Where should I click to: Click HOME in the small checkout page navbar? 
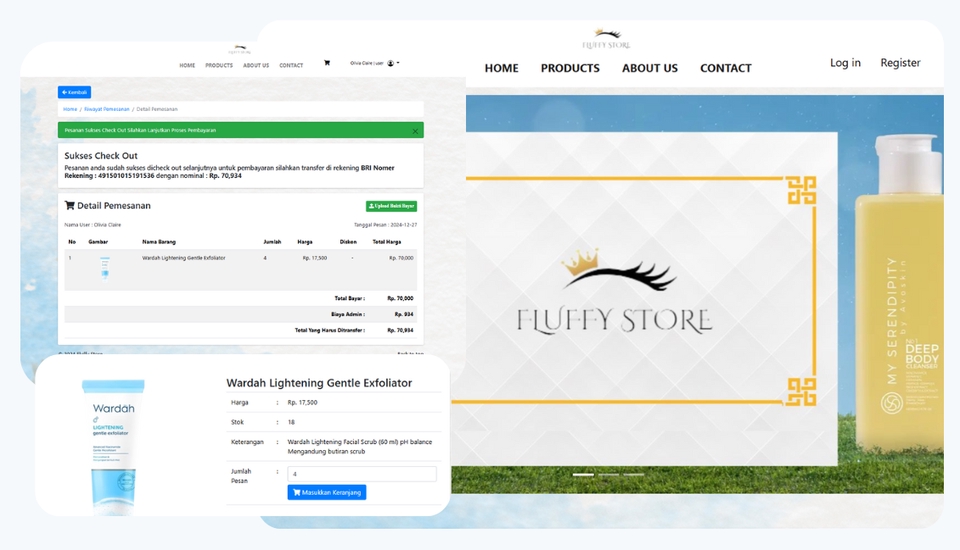pyautogui.click(x=187, y=65)
